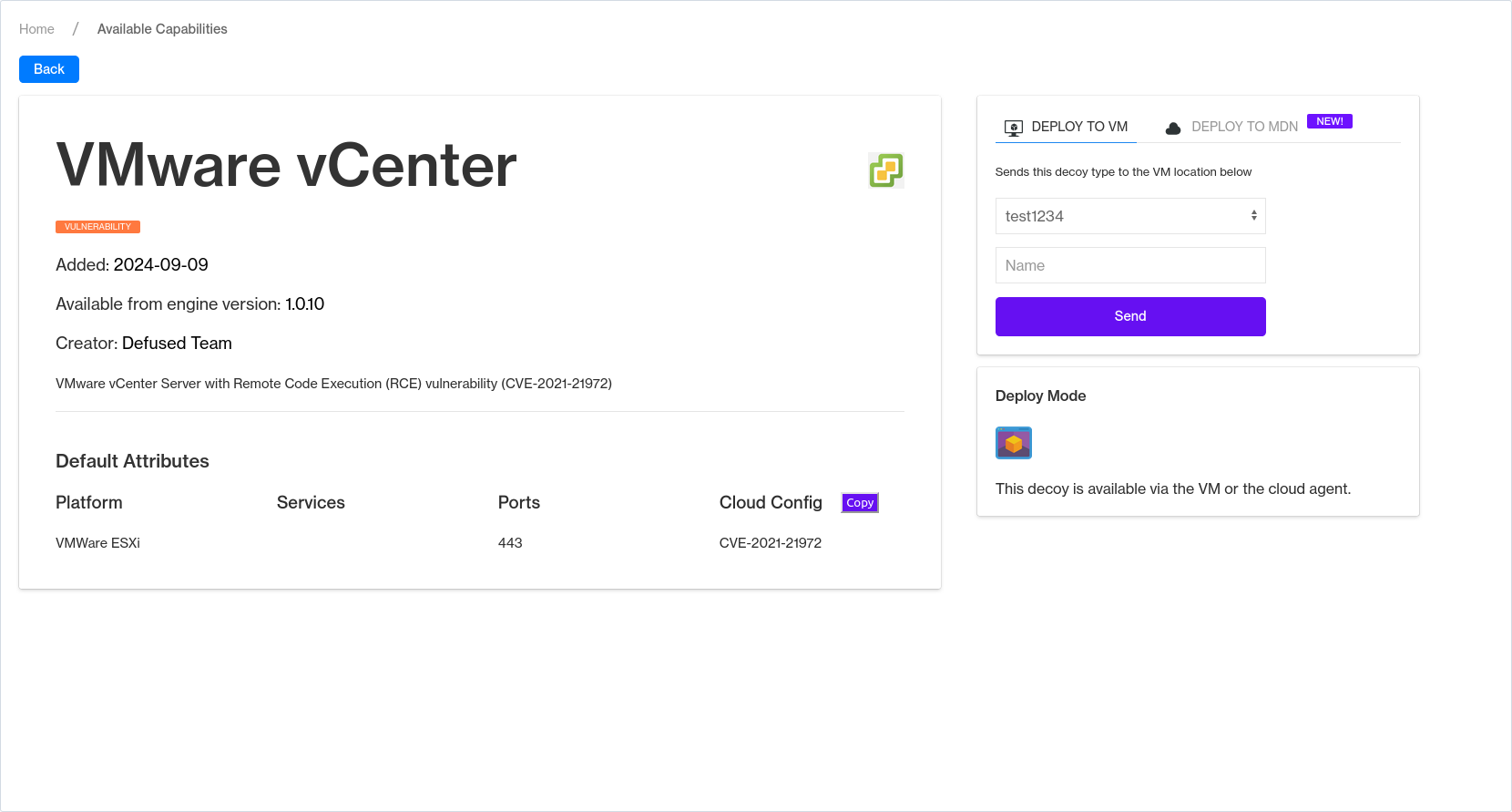Click the Added date 2024-09-09
This screenshot has height=812, width=1512.
(x=160, y=265)
